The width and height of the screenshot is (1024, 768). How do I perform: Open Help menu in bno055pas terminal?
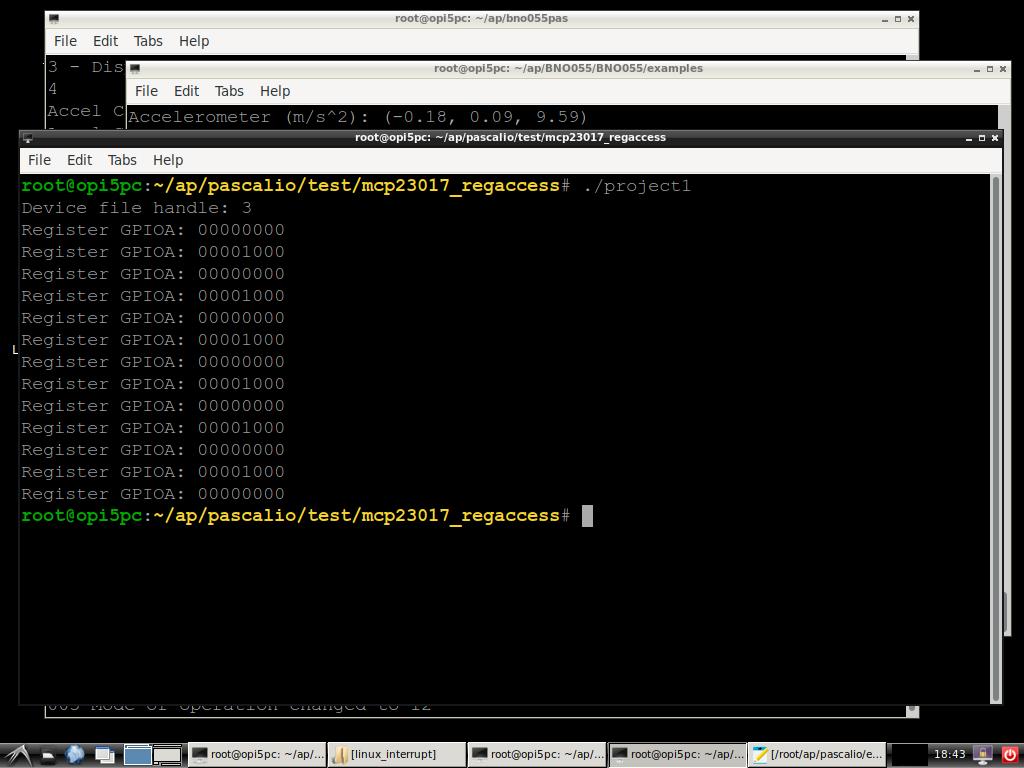pyautogui.click(x=194, y=41)
